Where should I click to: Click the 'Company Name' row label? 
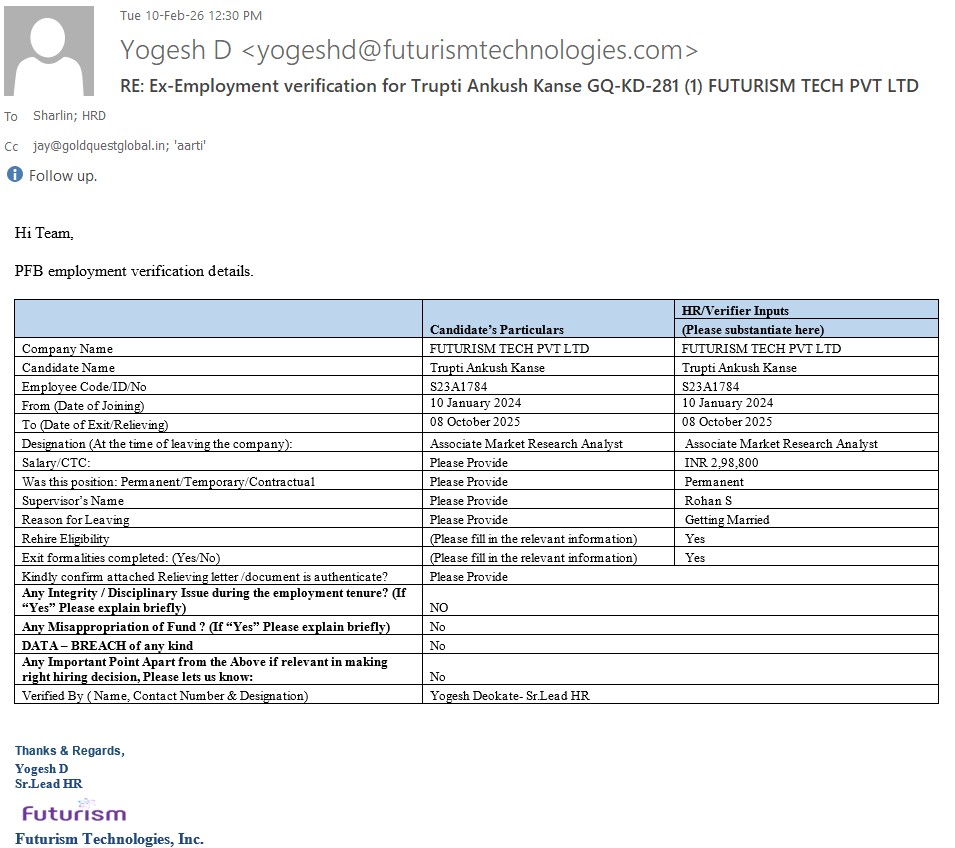[x=67, y=348]
